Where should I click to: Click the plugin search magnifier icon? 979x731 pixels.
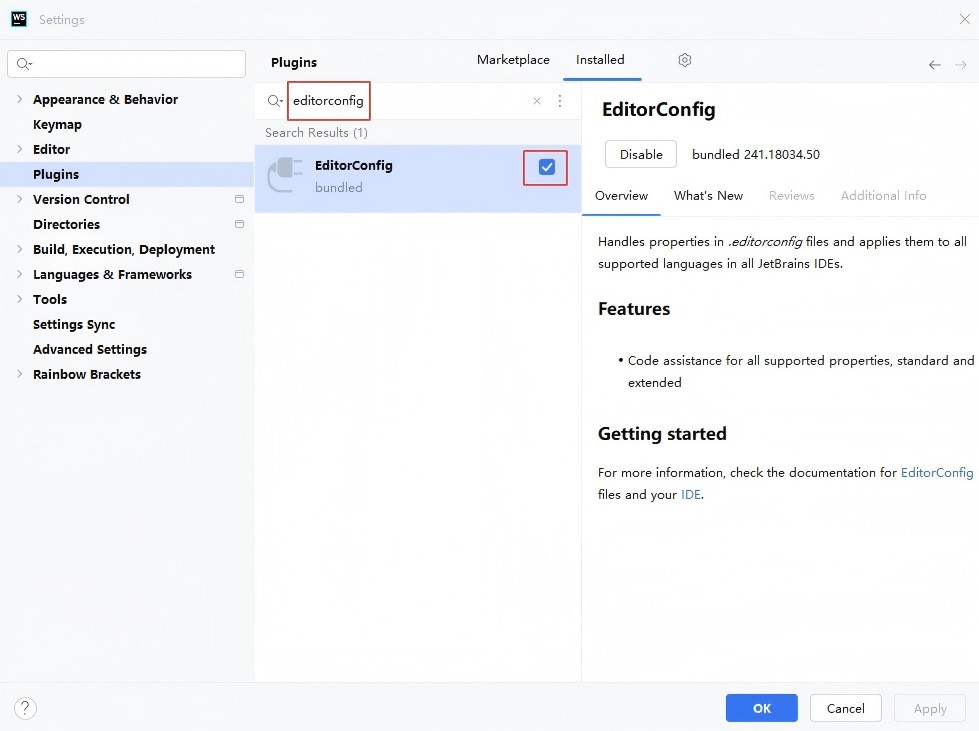pos(275,101)
